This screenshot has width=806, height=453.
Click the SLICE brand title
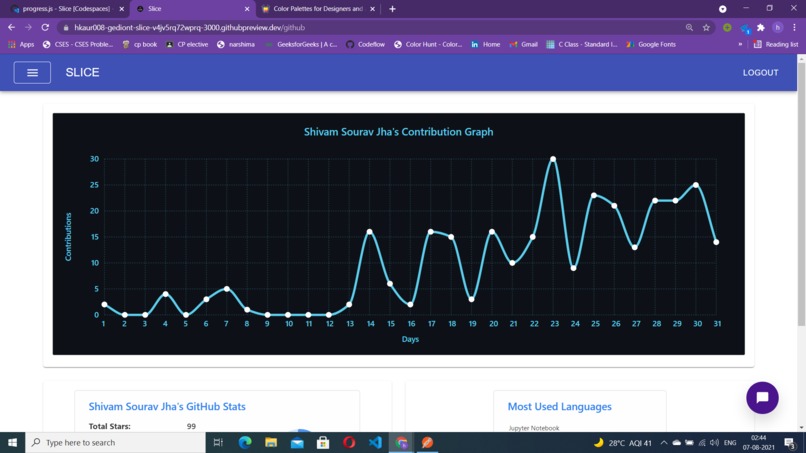(82, 73)
